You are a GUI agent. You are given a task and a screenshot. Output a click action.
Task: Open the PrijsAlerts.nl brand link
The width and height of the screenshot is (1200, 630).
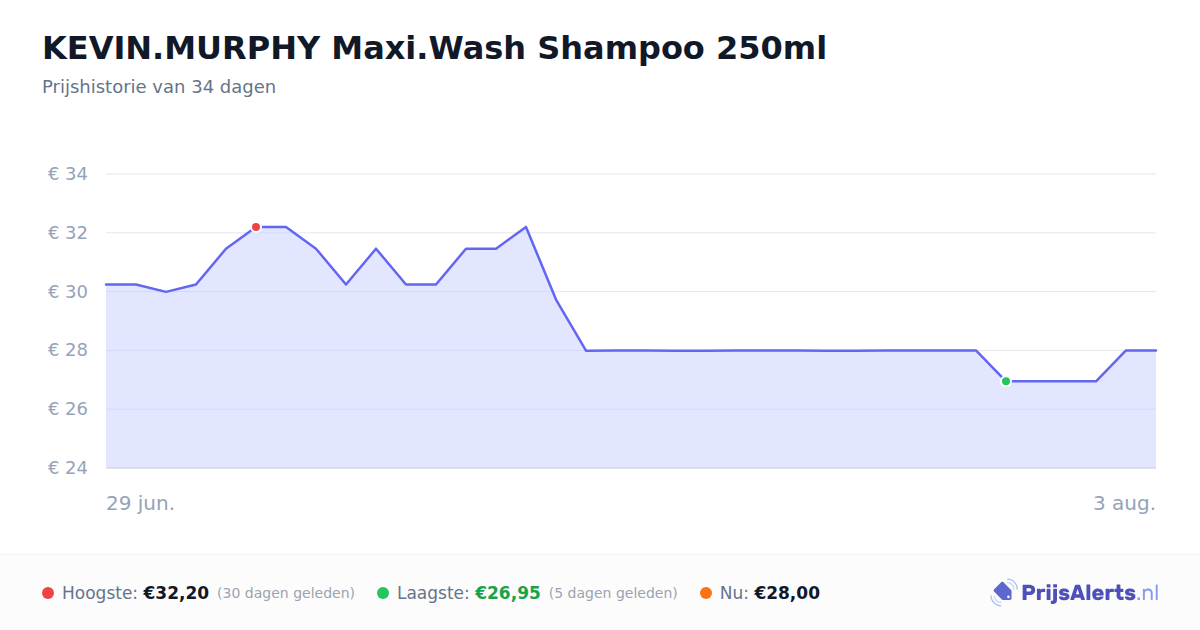[1075, 593]
